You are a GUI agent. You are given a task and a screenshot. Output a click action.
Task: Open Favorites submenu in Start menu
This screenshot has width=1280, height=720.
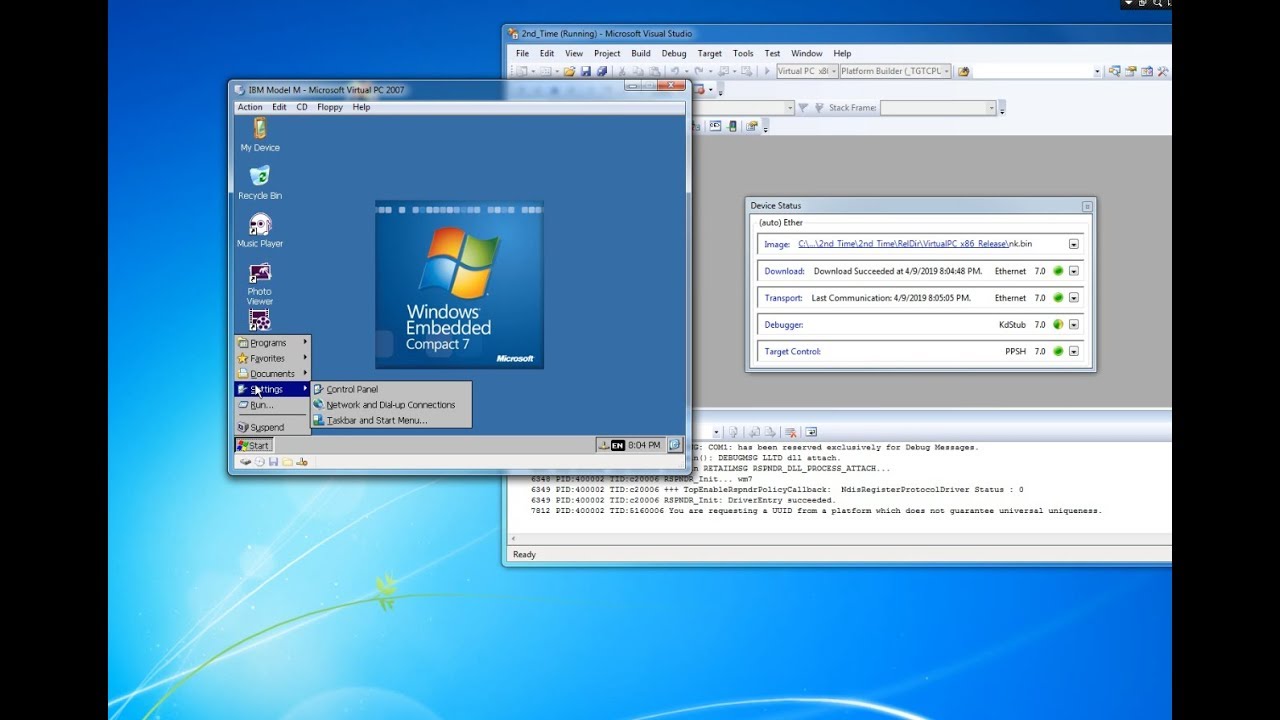(x=272, y=358)
